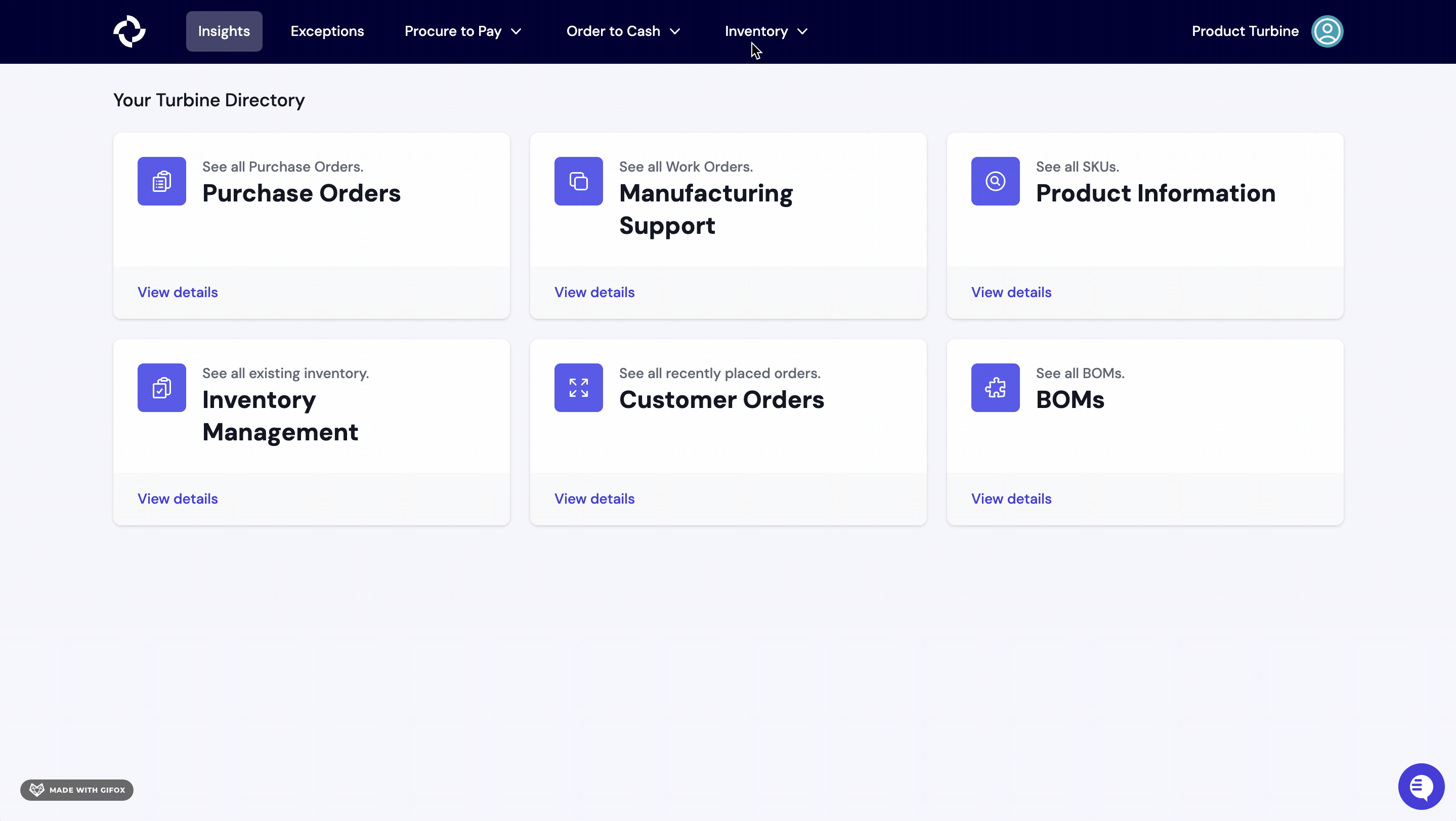Click the Turbine logo in the top bar

130,31
